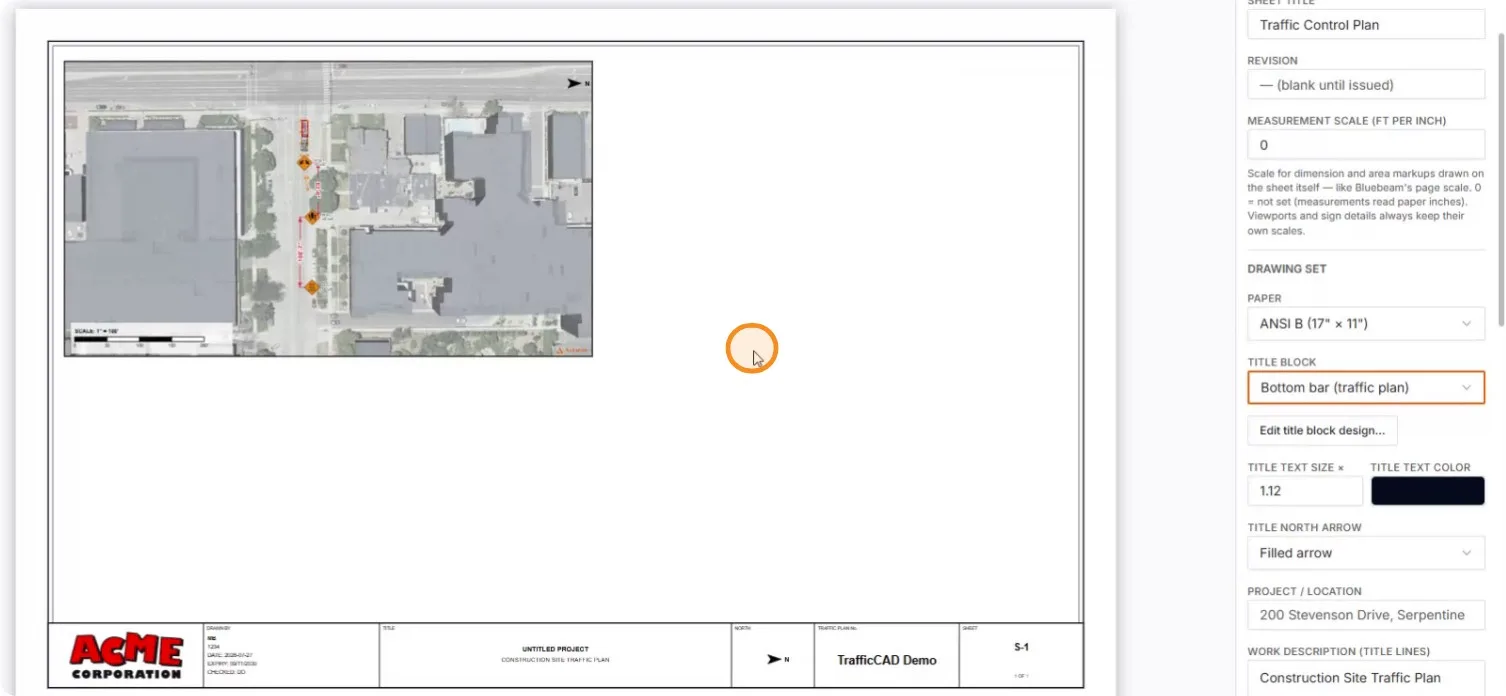The width and height of the screenshot is (1506, 696).
Task: Click the ACME Corporation logo in title block
Action: (x=126, y=657)
